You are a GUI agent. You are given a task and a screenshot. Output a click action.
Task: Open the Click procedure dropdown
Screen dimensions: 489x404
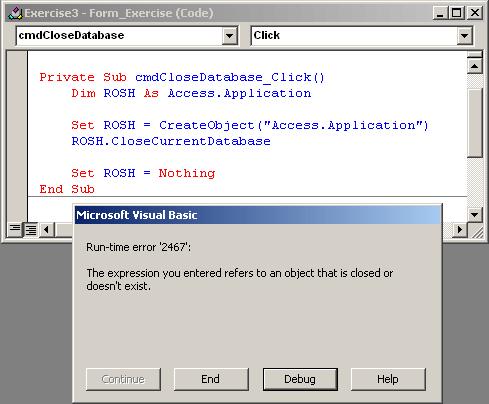point(465,35)
